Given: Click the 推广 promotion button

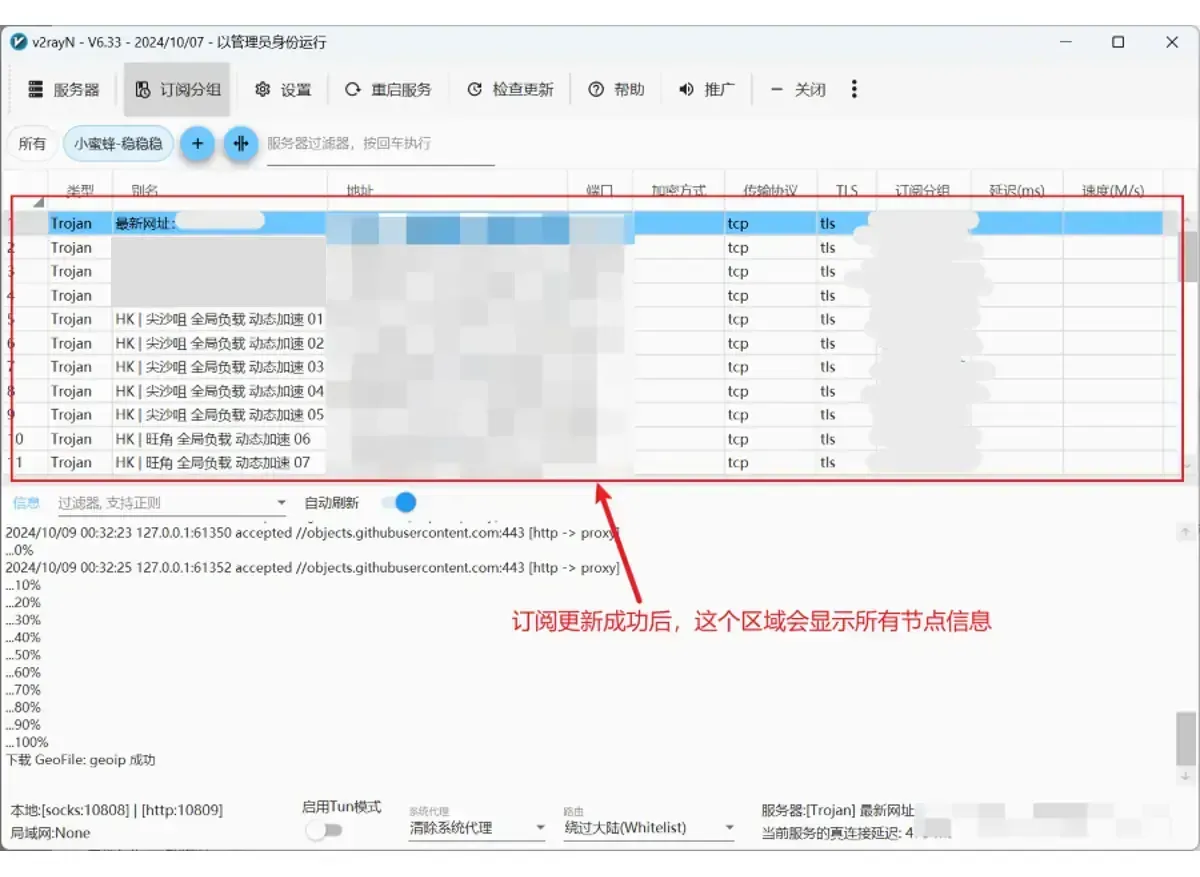Looking at the screenshot, I should (x=706, y=89).
